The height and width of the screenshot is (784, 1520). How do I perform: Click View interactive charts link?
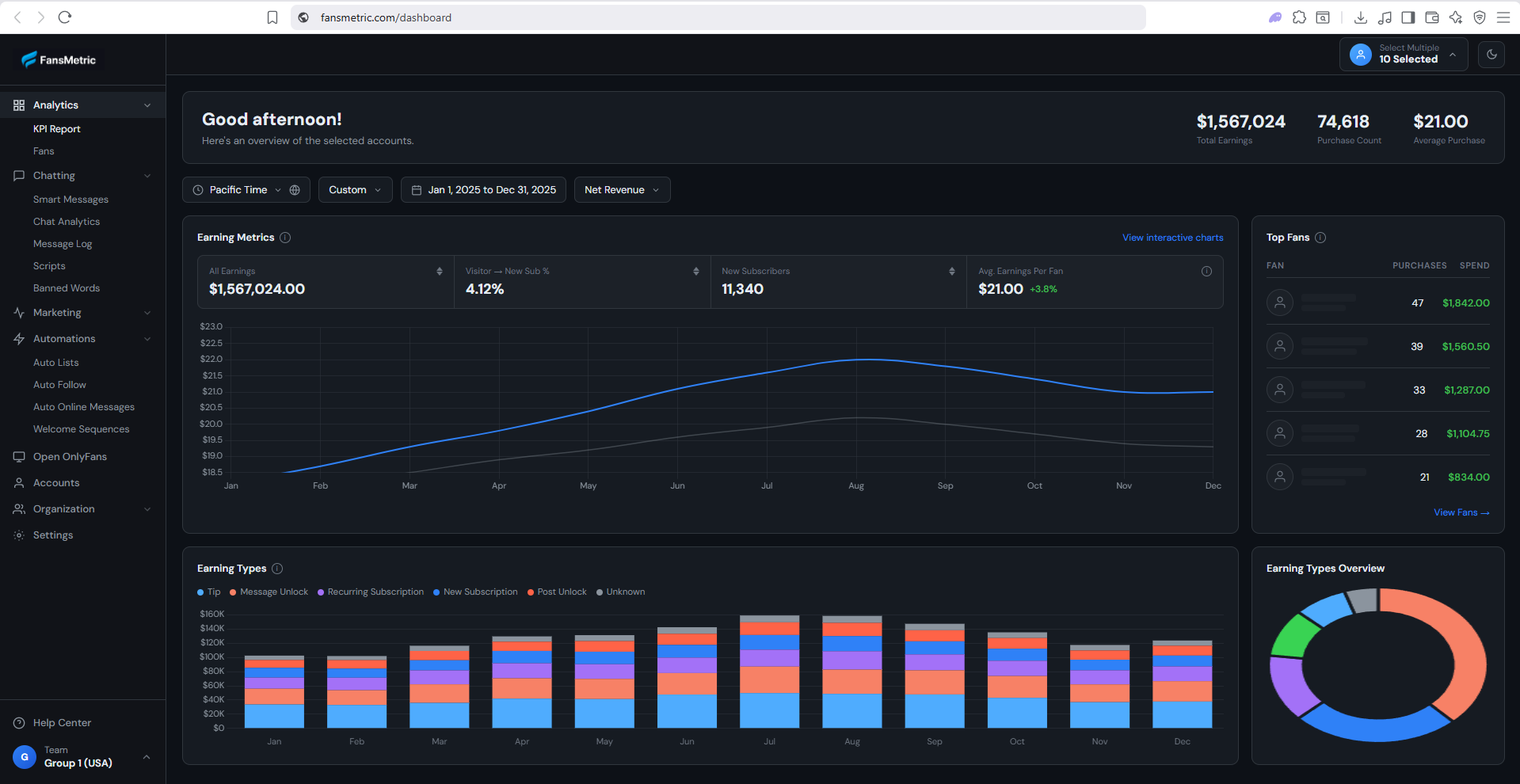1172,238
